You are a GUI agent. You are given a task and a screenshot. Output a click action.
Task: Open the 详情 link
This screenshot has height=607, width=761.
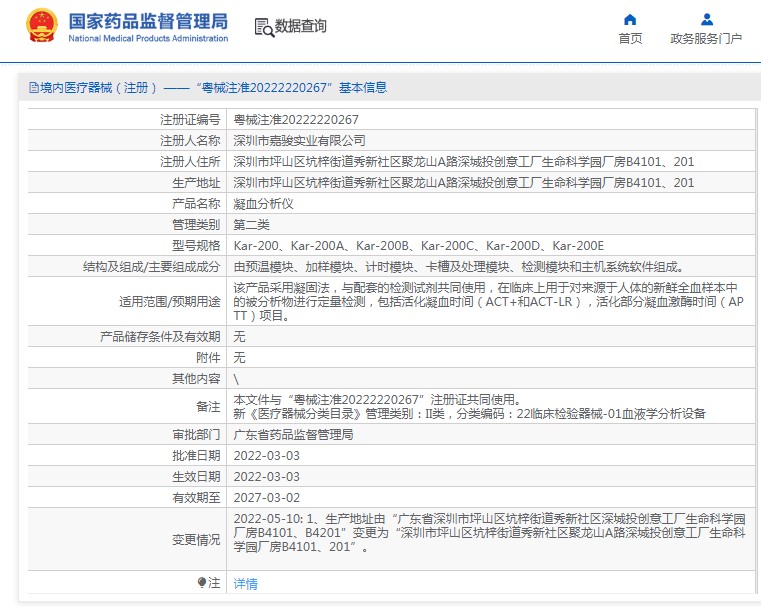[x=245, y=583]
